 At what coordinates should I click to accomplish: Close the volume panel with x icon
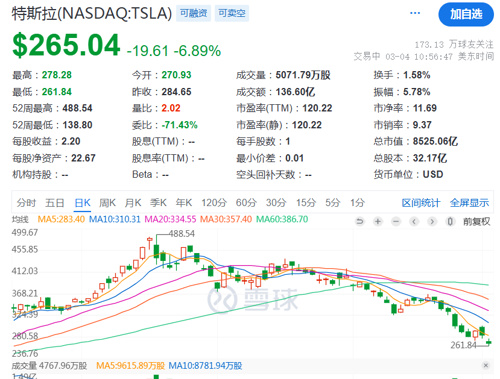pos(486,365)
